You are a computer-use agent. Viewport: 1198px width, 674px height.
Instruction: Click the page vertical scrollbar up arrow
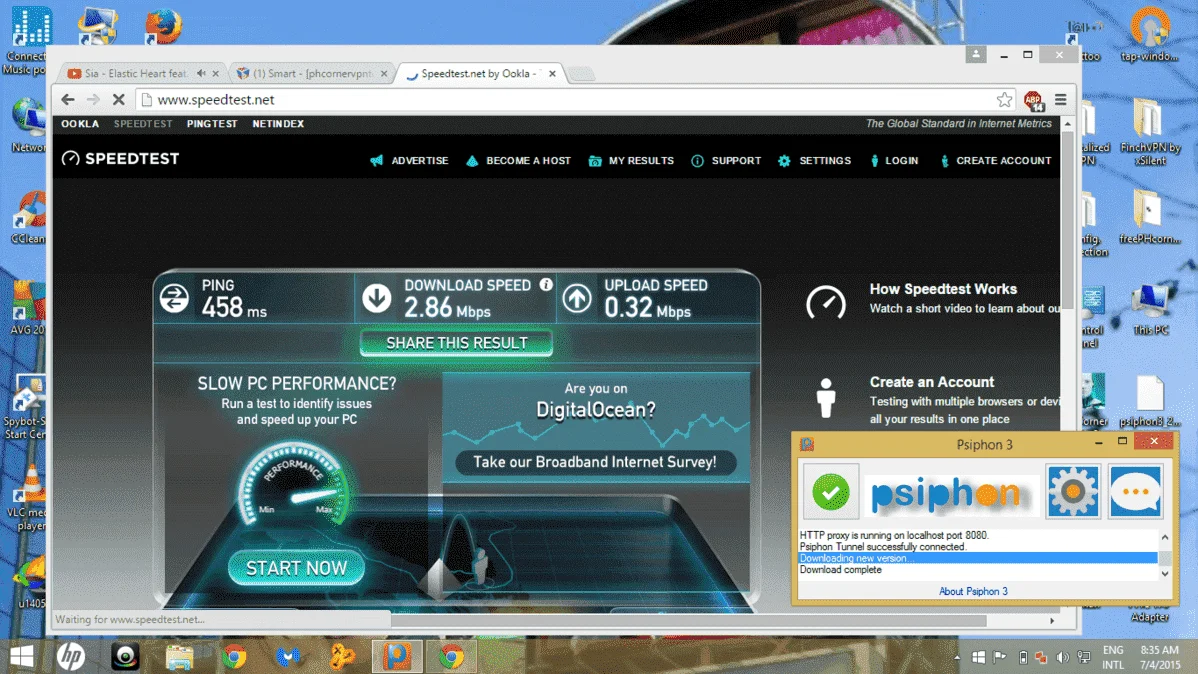1067,124
